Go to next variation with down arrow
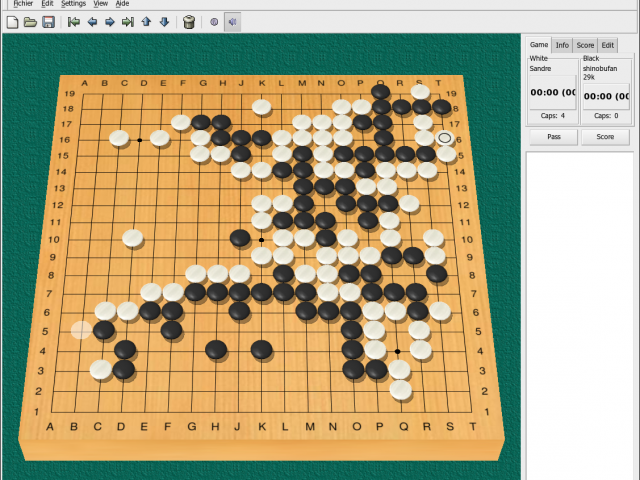Viewport: 640px width, 480px height. click(x=164, y=21)
